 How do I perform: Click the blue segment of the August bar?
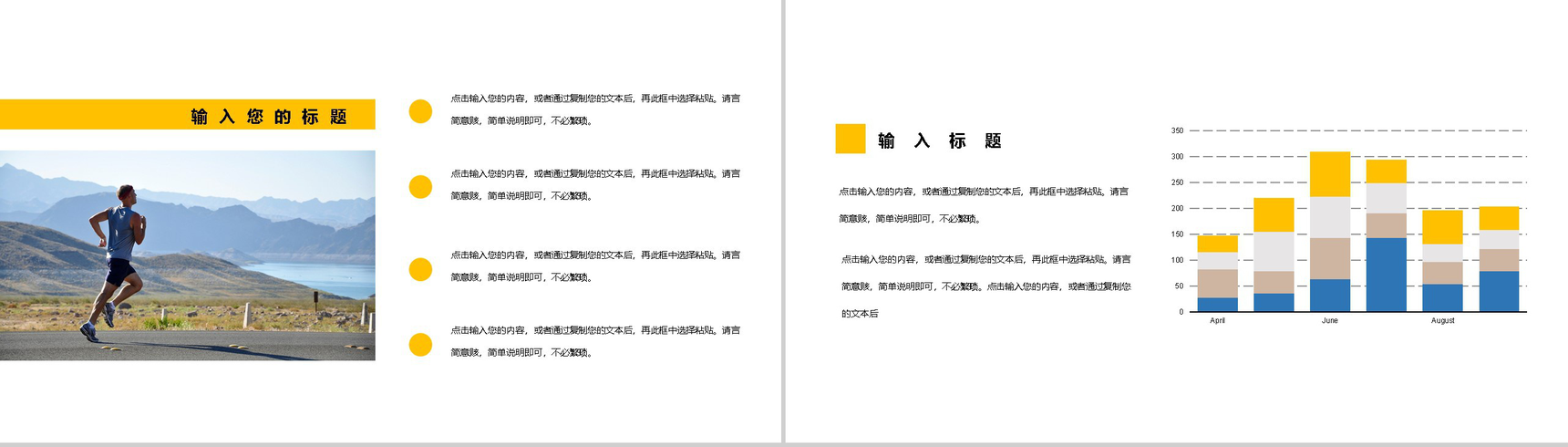1442,298
